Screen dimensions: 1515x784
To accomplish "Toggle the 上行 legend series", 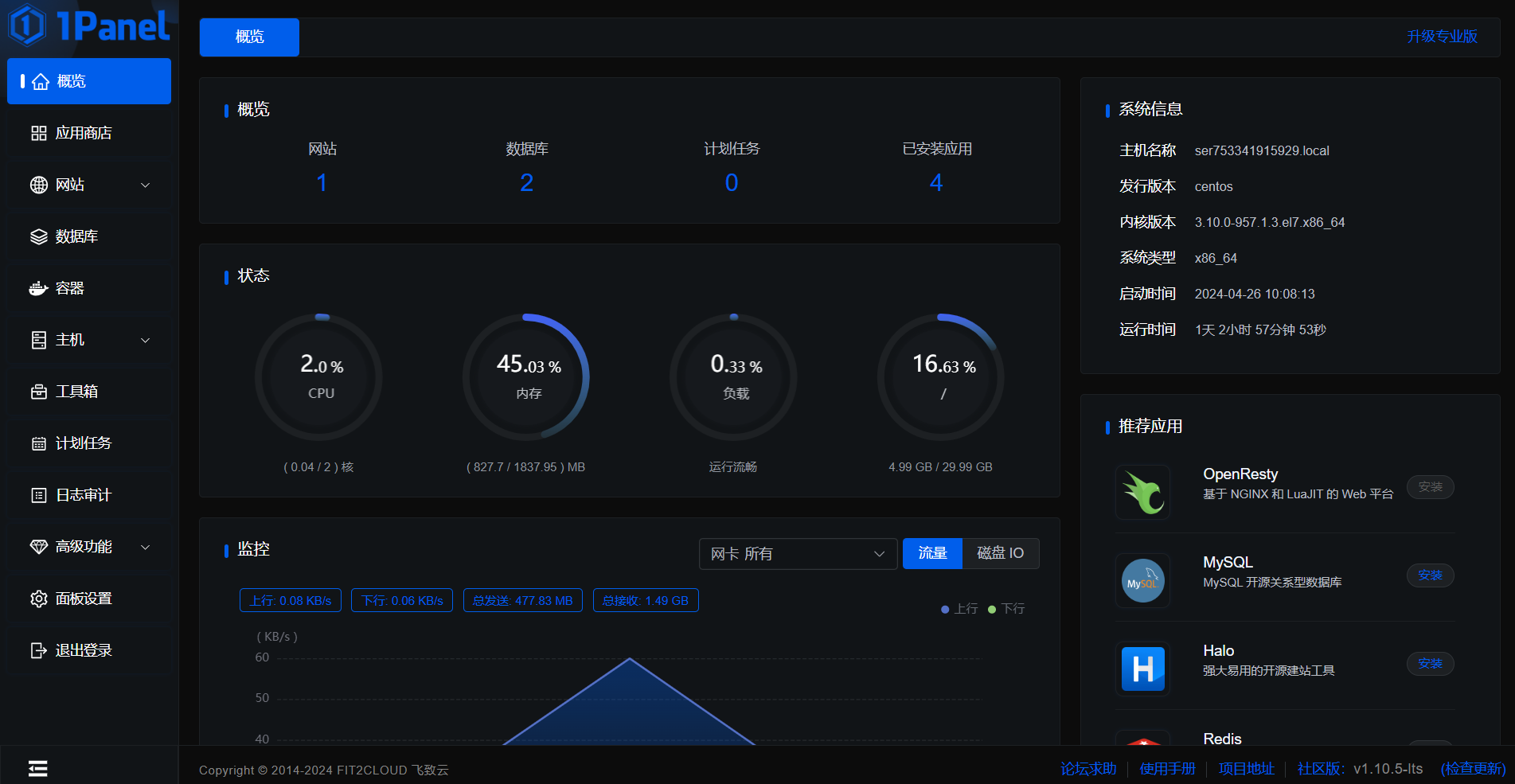I will coord(959,609).
